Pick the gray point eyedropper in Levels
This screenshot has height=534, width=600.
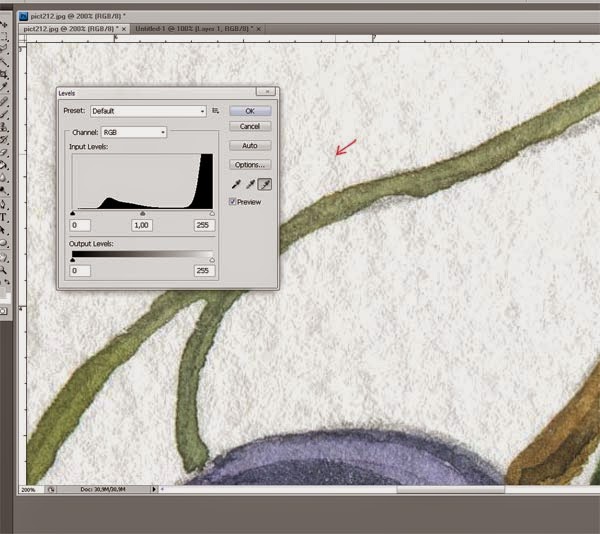click(x=250, y=184)
